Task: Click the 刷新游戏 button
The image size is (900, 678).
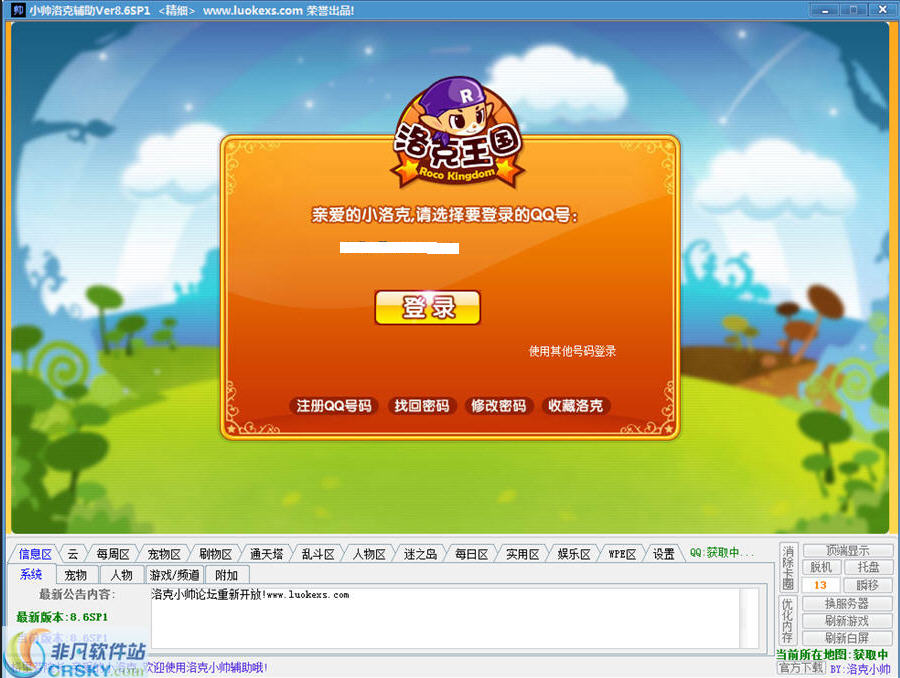Action: (847, 621)
